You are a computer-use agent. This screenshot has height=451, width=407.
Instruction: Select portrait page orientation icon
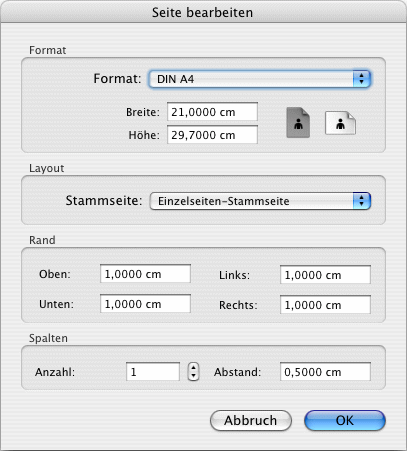(x=298, y=122)
